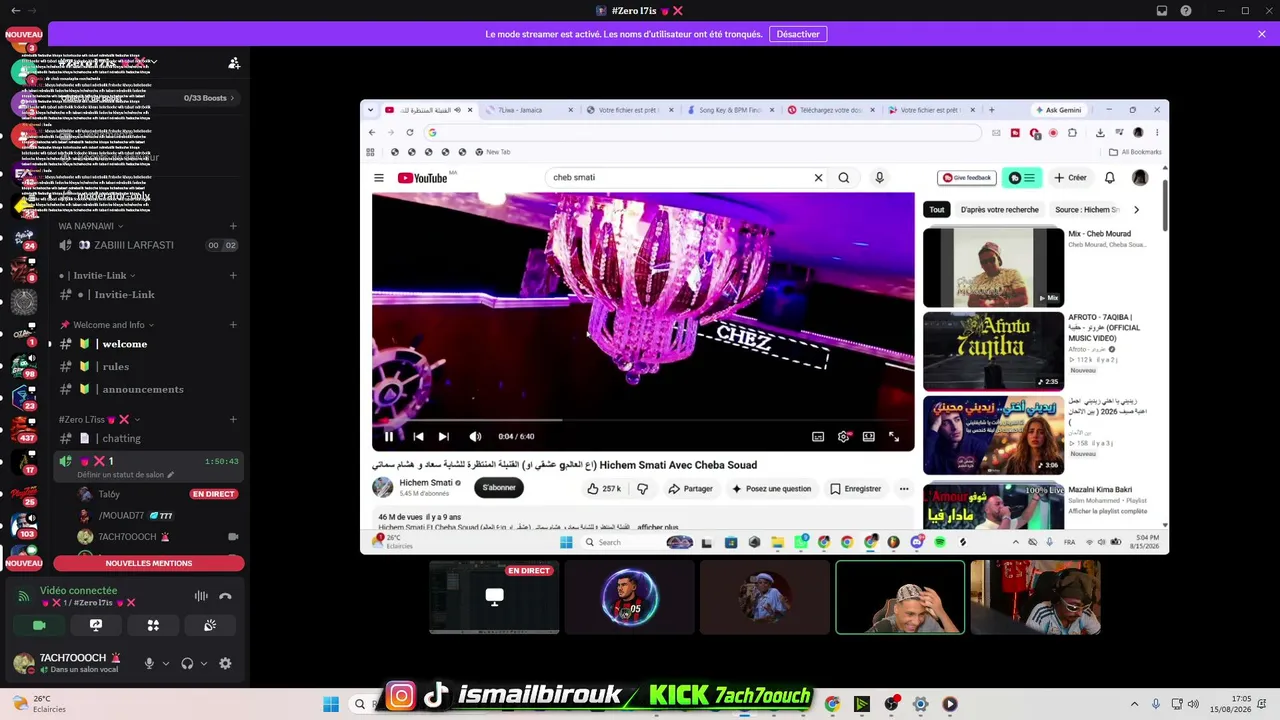Click the Discord screen share button
The height and width of the screenshot is (720, 1280).
96,625
